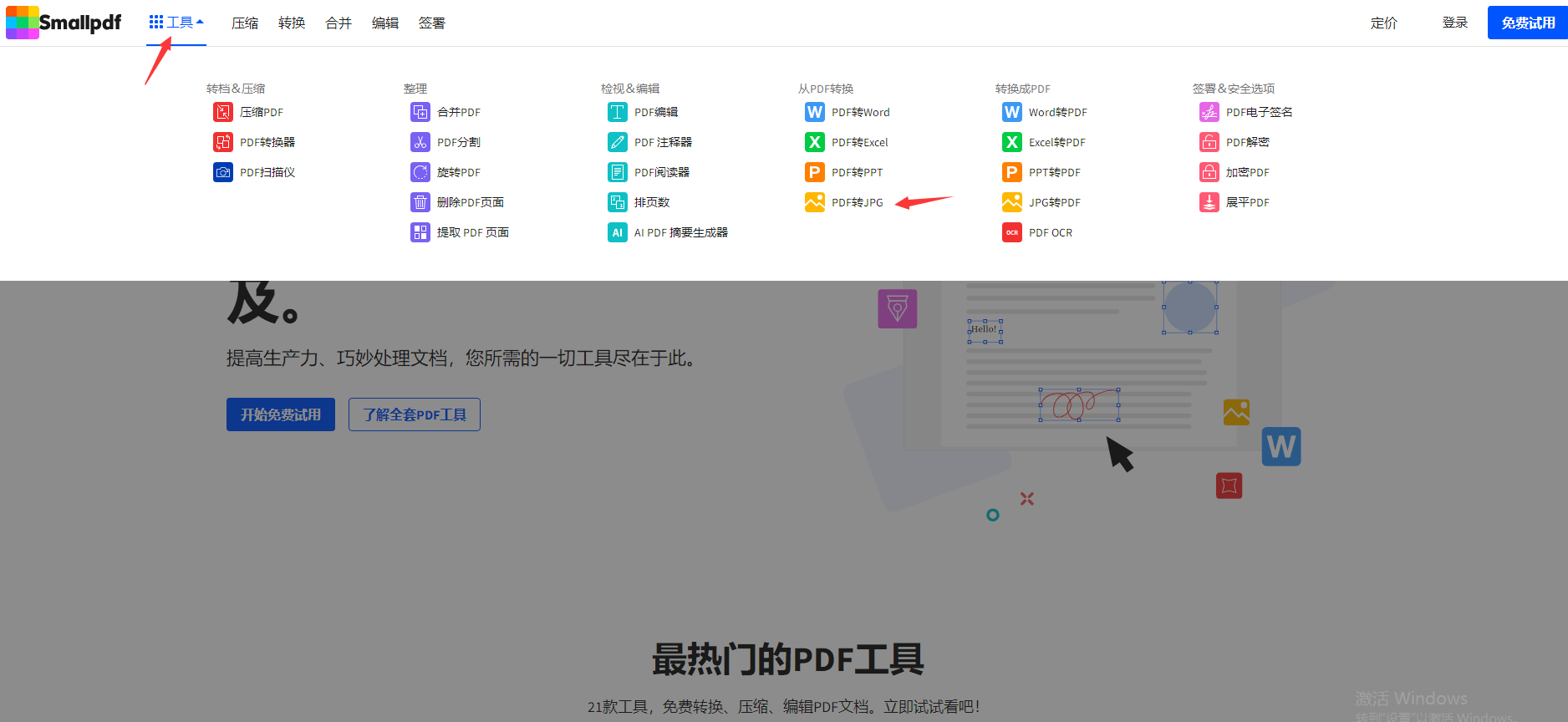Open the 合并 menu item in navbar

click(339, 23)
